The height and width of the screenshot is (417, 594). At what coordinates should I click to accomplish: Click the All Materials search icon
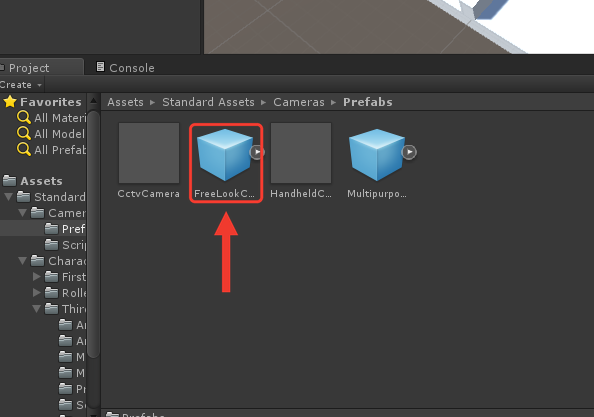point(23,117)
